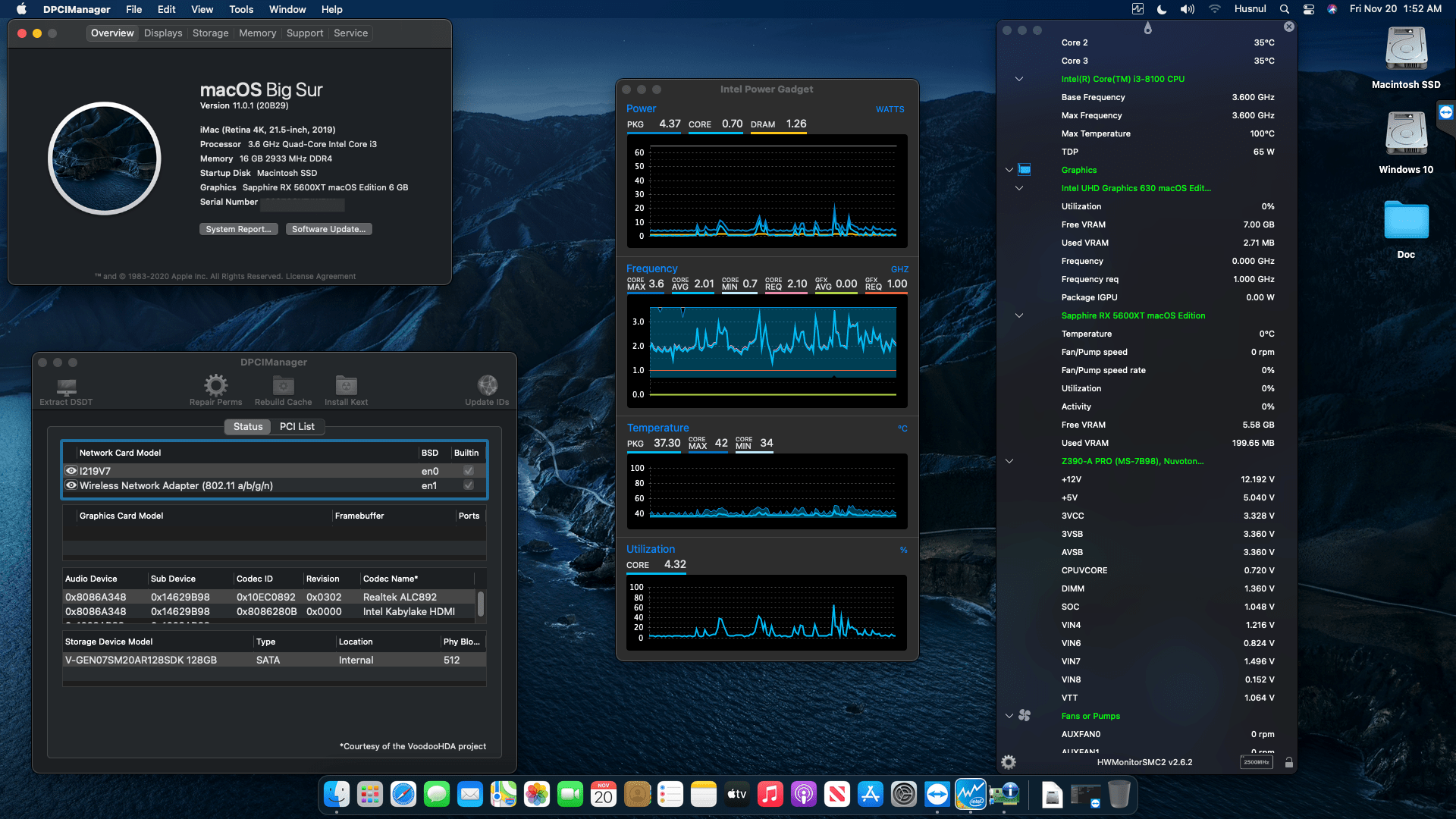Collapse the Sapphire RX 5600XT sensor group
Image resolution: width=1456 pixels, height=819 pixels.
tap(1019, 315)
